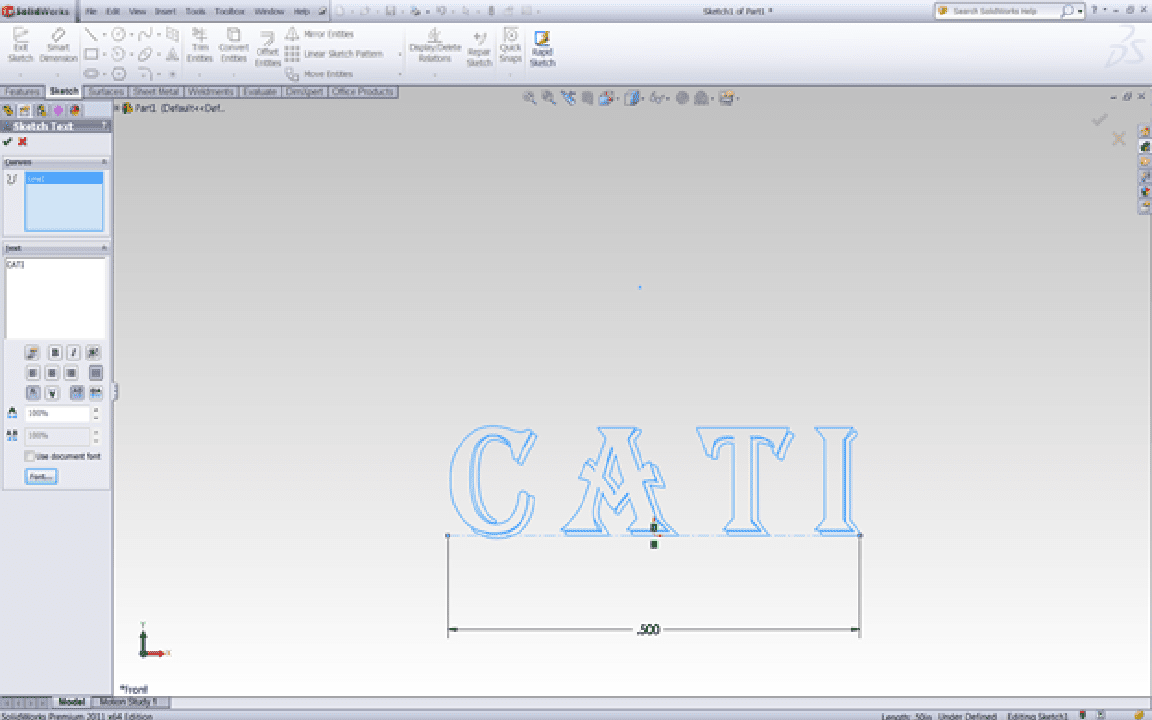Choose the Trim Entities tool
Screen dimensions: 1152x720
coord(200,44)
